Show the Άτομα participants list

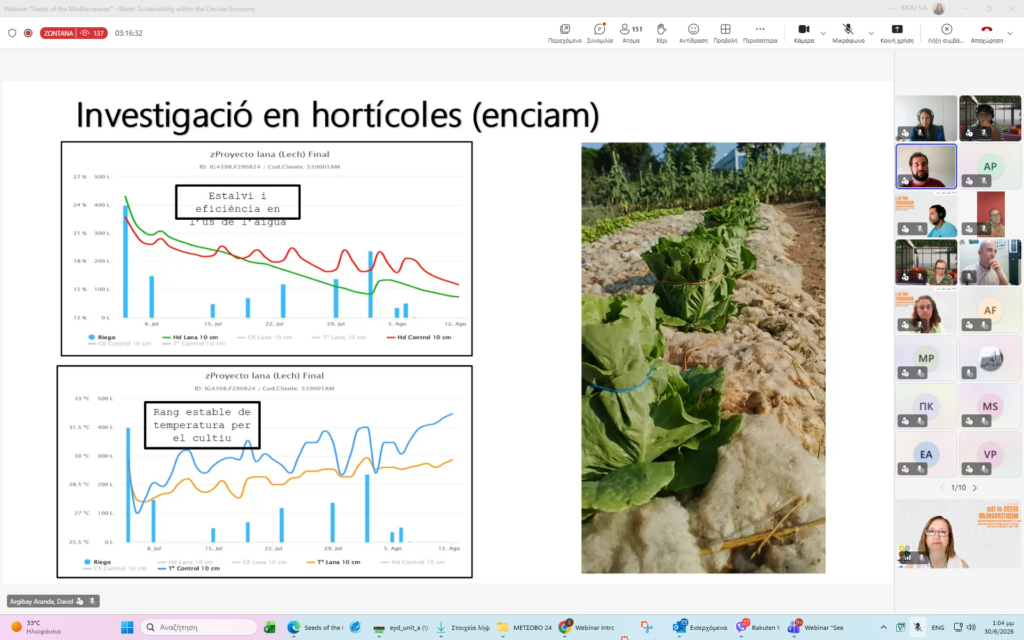(631, 33)
